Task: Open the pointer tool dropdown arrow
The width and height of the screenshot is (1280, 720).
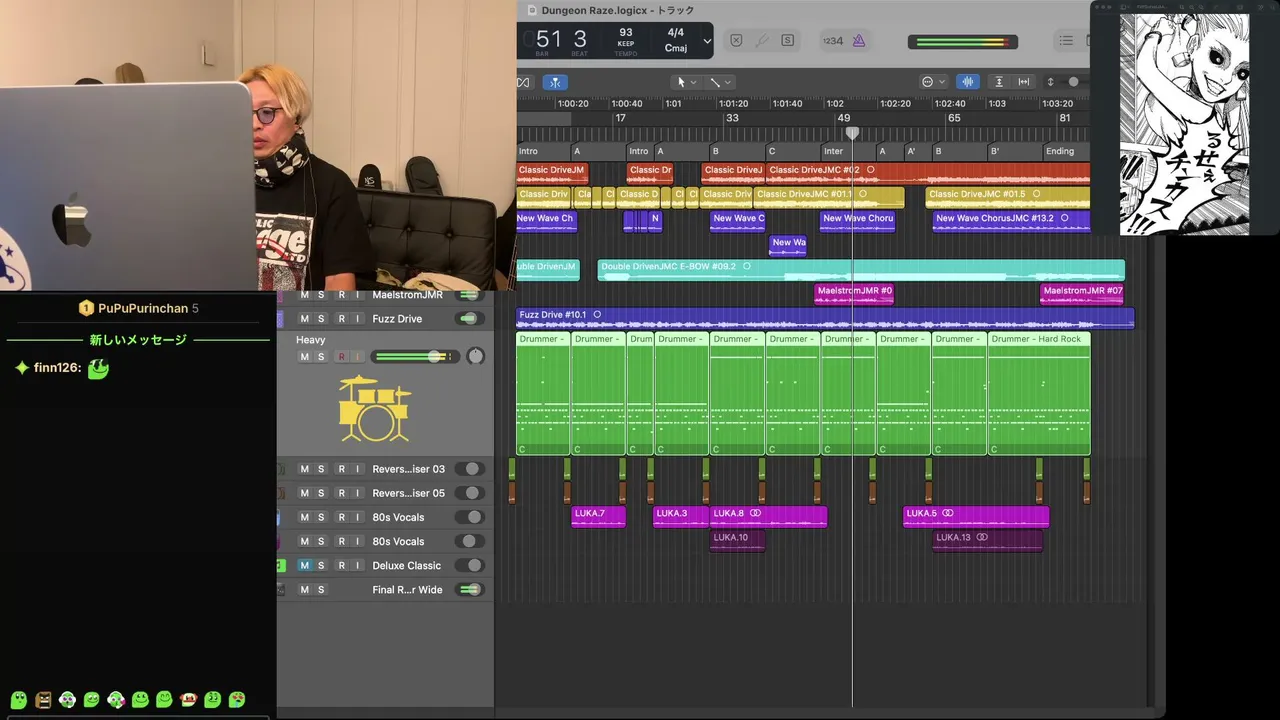Action: (x=694, y=82)
